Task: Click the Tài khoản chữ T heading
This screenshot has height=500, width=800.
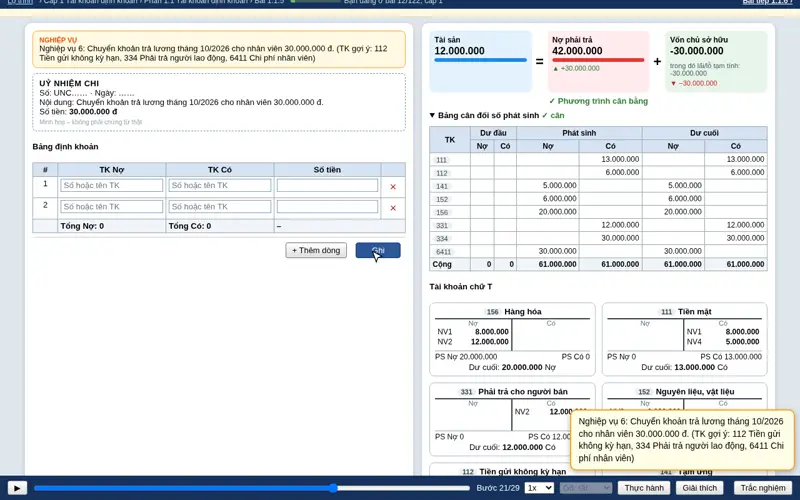Action: click(x=461, y=287)
